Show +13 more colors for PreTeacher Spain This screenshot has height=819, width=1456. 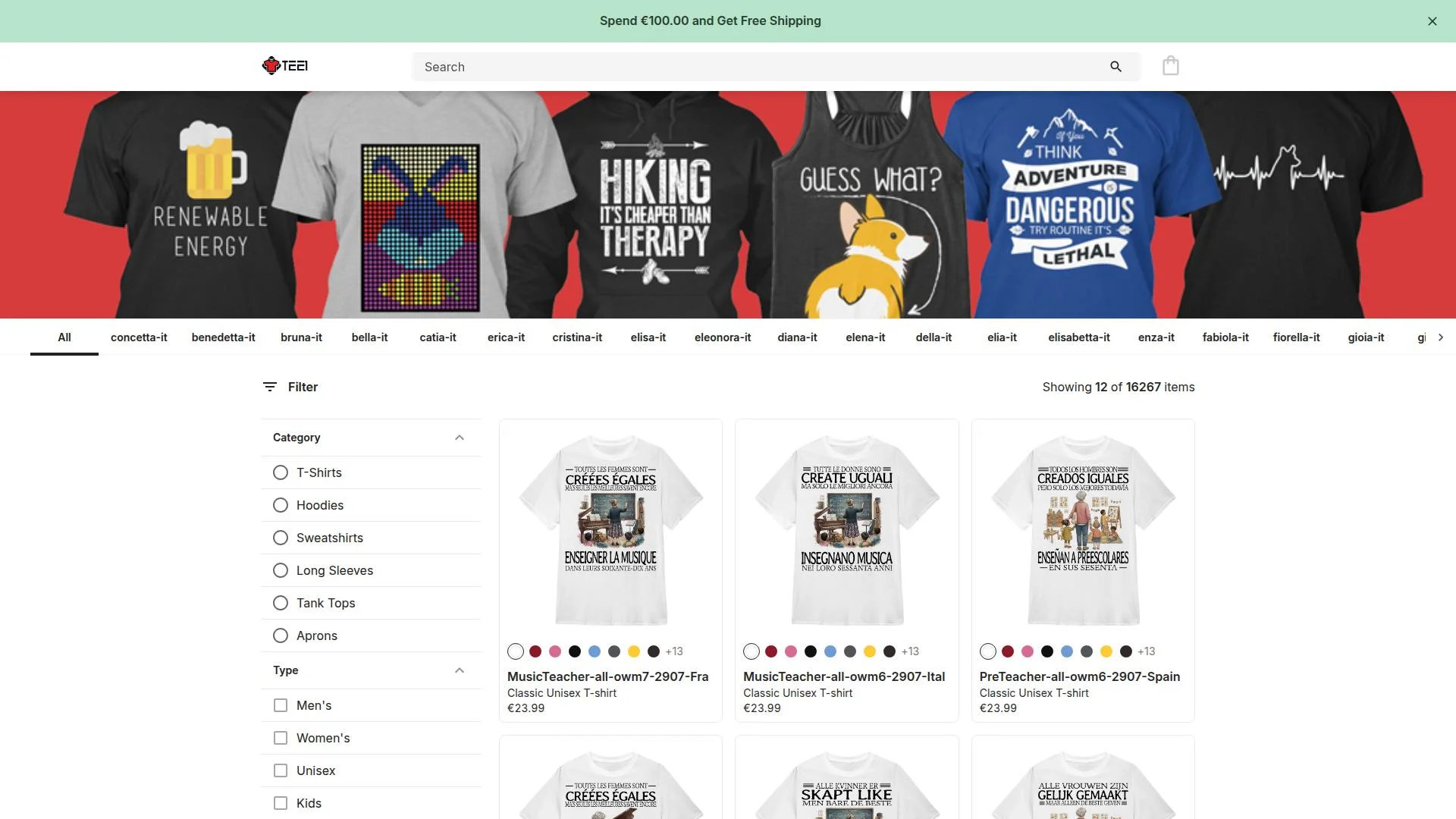point(1147,651)
